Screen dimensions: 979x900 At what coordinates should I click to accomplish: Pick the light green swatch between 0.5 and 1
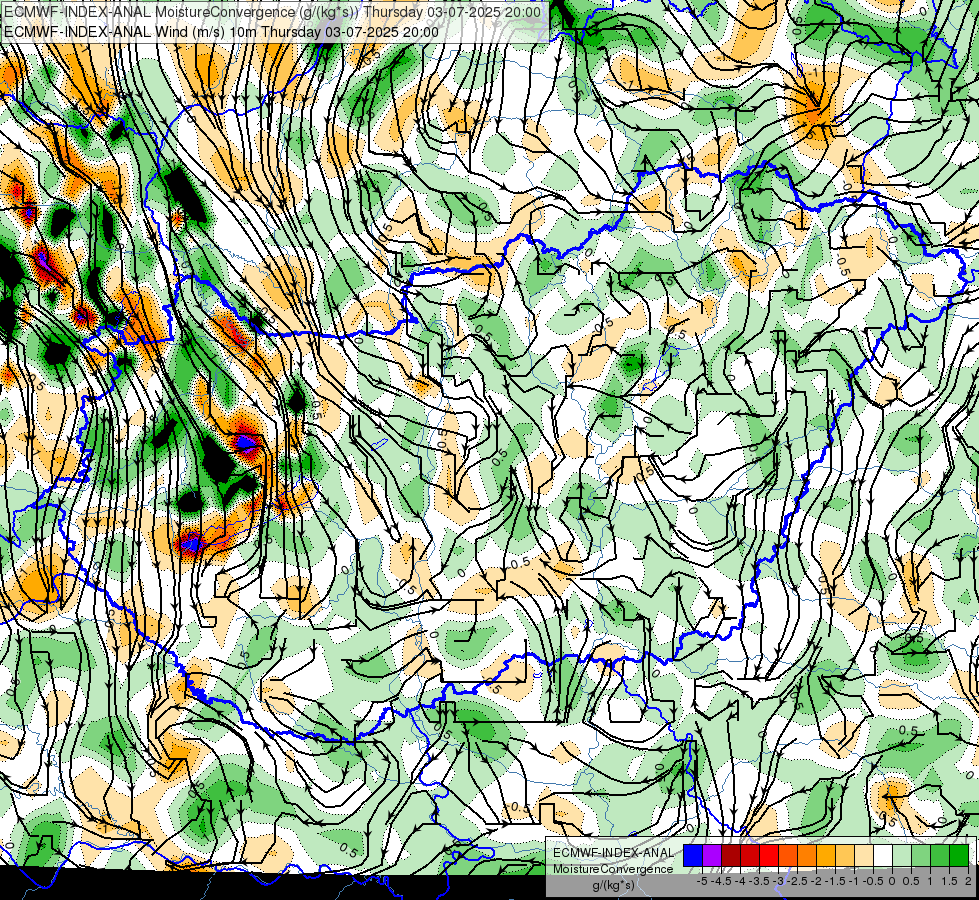point(921,856)
